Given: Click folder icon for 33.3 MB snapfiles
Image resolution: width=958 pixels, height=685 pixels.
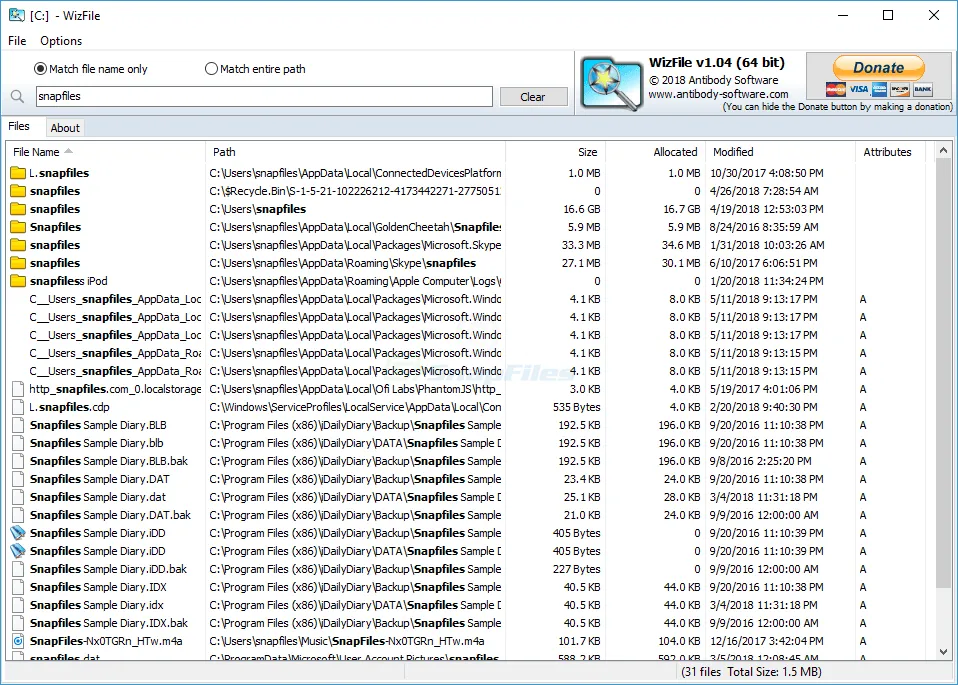Looking at the screenshot, I should click(x=18, y=245).
